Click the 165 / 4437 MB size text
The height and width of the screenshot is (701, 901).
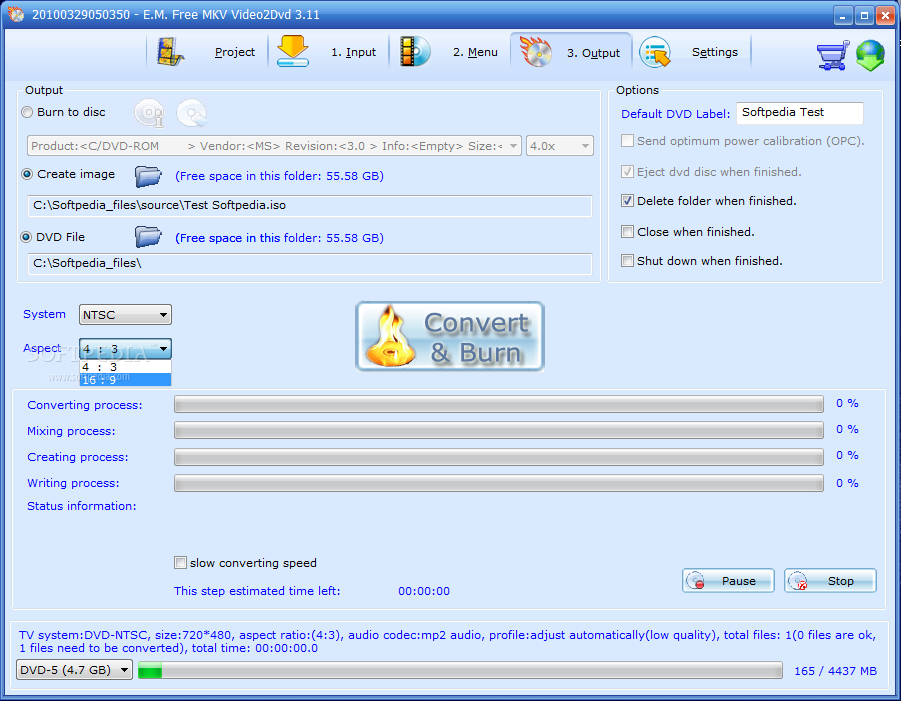coord(835,671)
